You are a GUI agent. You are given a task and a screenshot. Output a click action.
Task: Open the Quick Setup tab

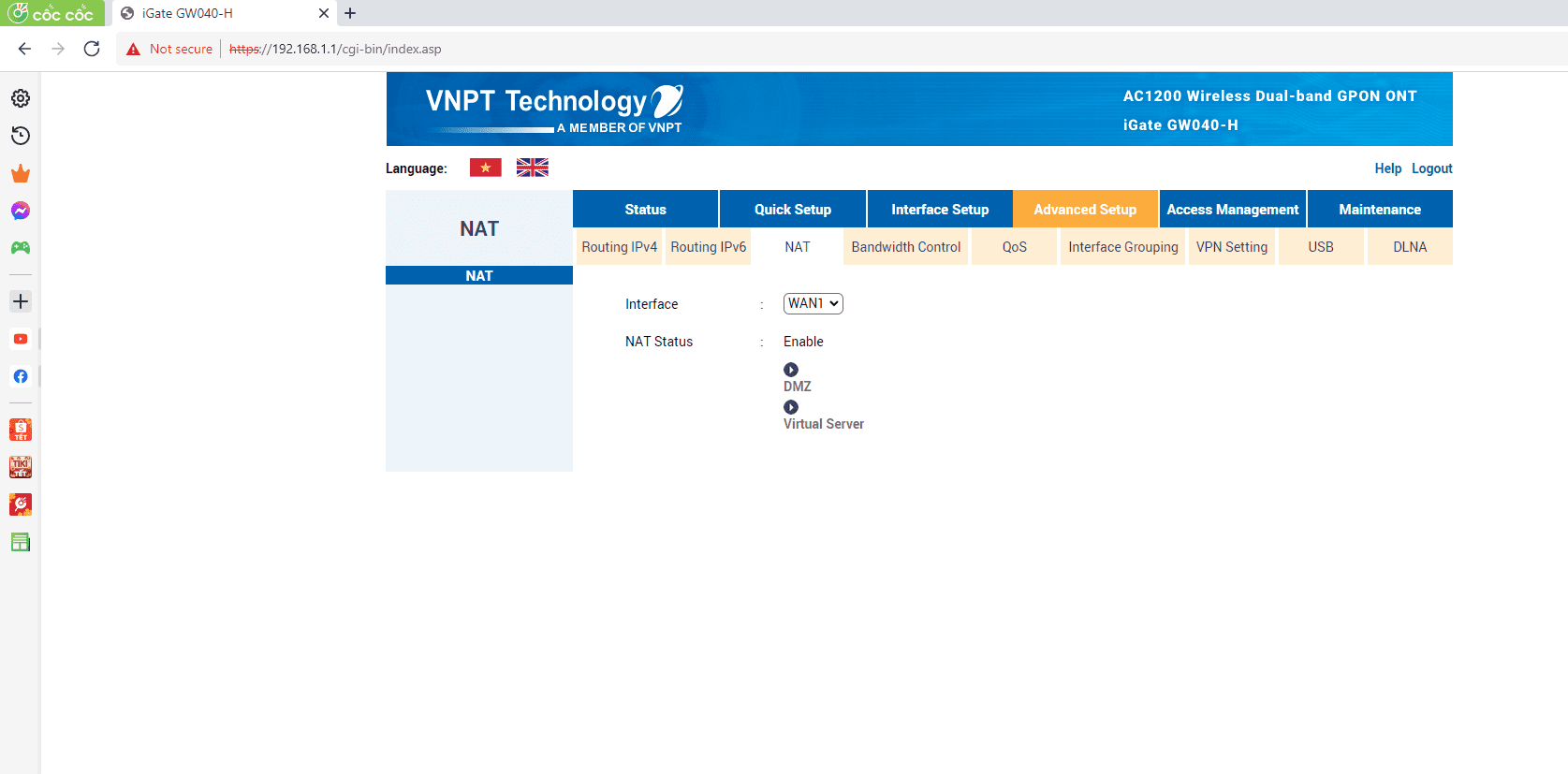[793, 209]
